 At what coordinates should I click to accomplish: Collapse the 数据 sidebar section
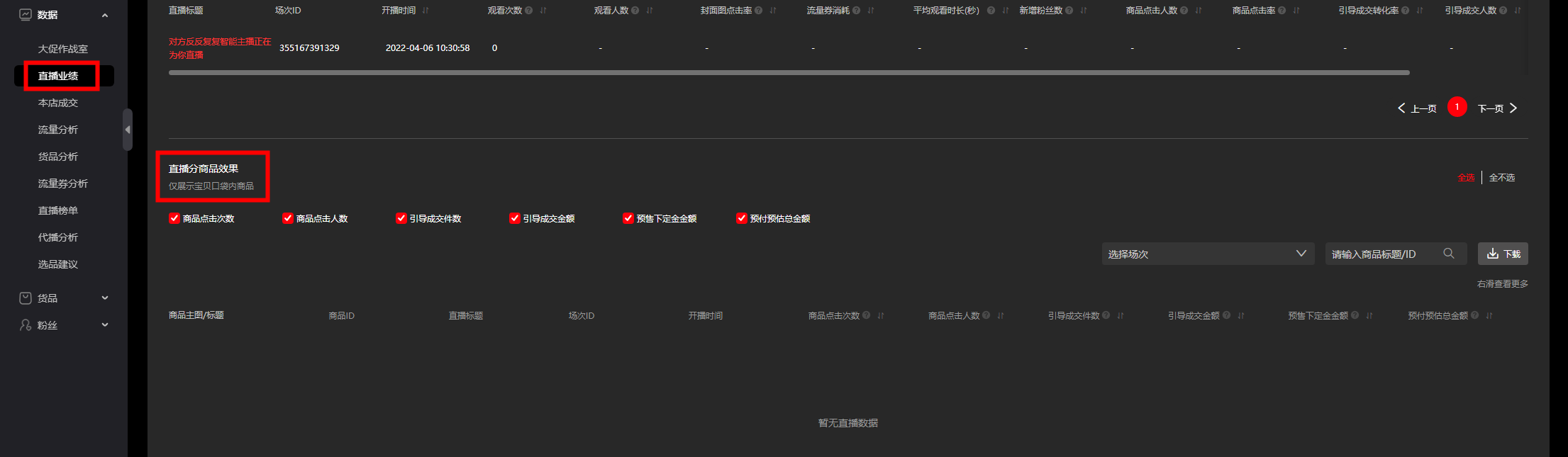(x=105, y=15)
